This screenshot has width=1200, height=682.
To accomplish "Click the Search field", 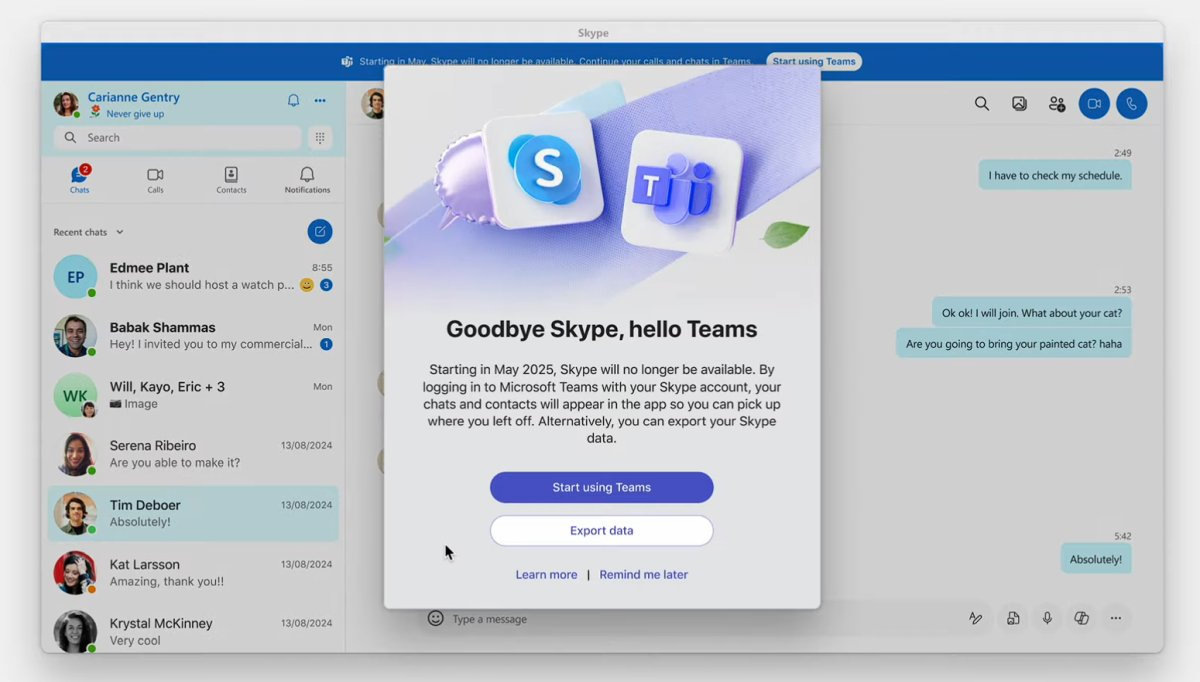I will (177, 138).
